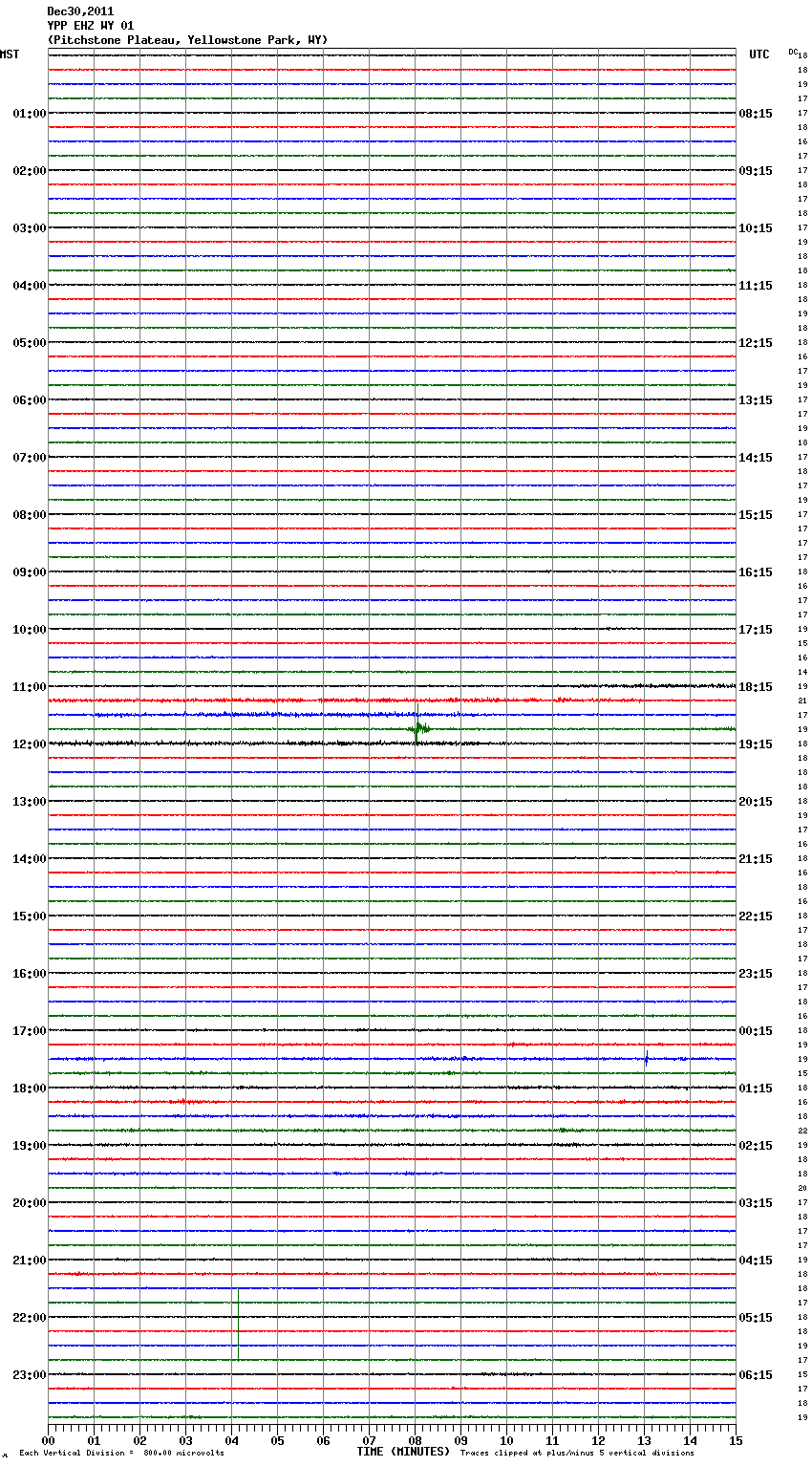Select the 12:00 MST time label
This screenshot has width=812, height=1466.
click(29, 744)
